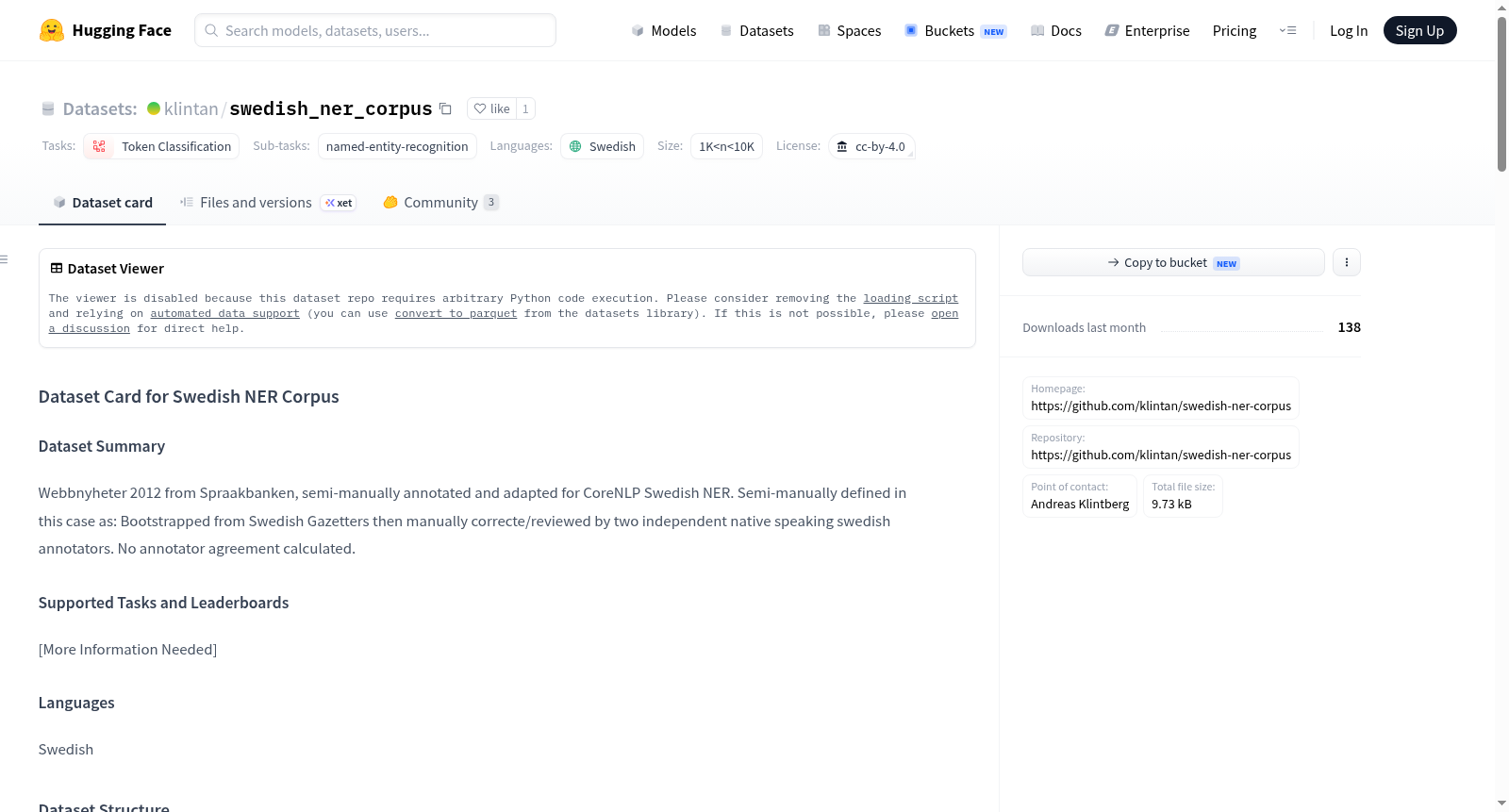Click the Buckets nav icon
Viewport: 1509px width, 812px height.
point(911,30)
